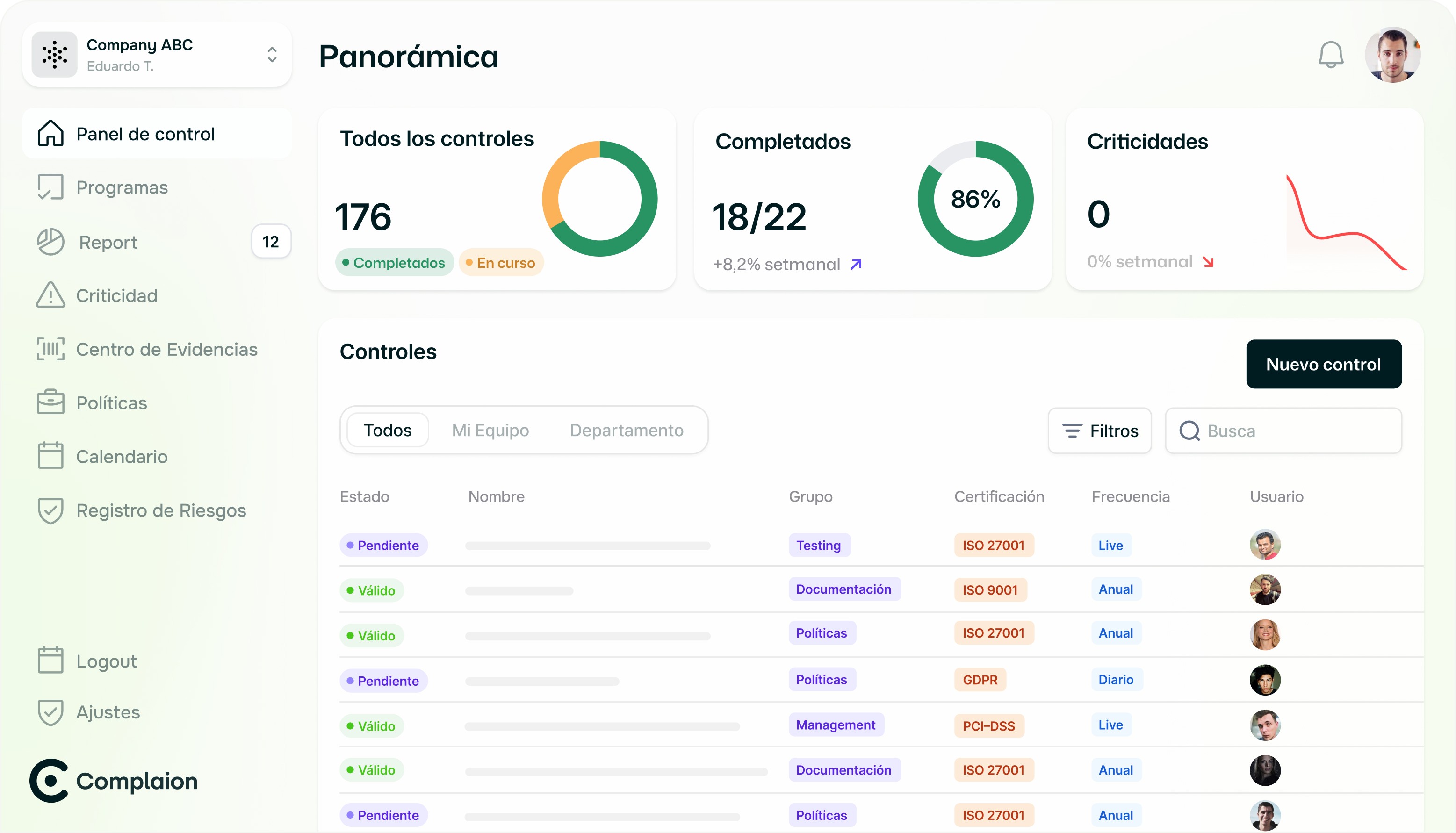1456x833 pixels.
Task: Click the Programas sidebar icon
Action: [50, 187]
